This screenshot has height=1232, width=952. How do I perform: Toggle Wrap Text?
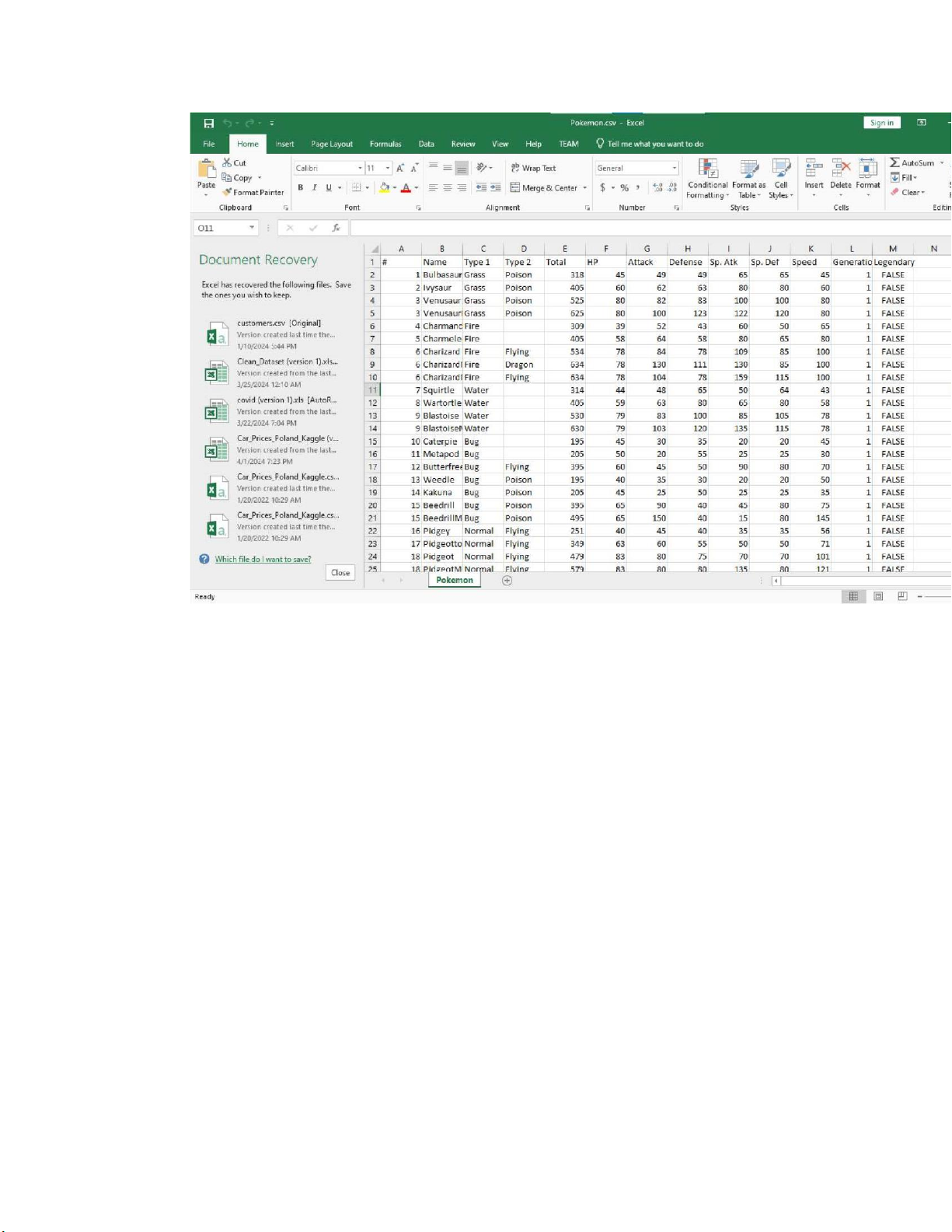tap(533, 168)
